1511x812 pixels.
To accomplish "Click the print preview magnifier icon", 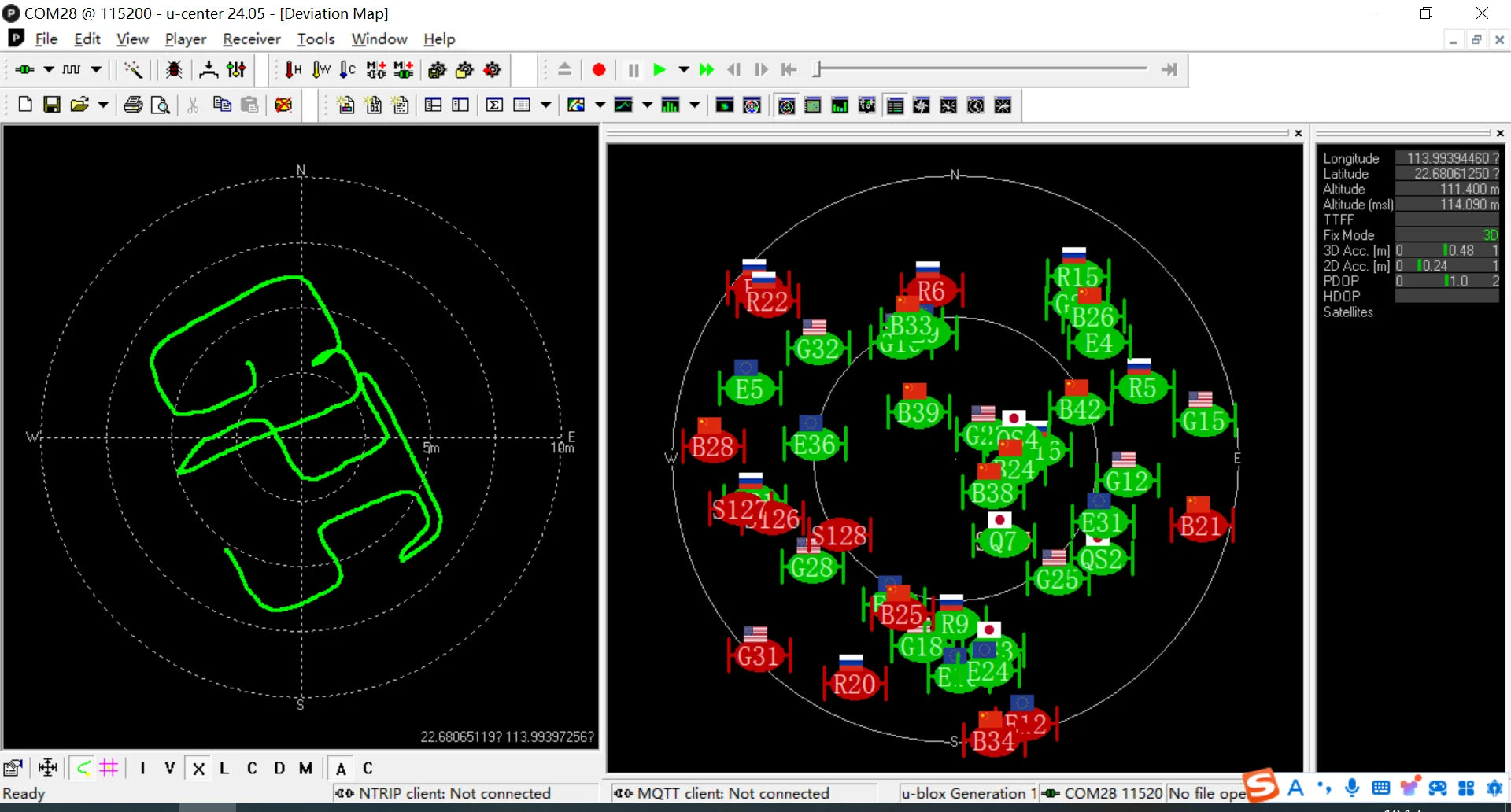I will pyautogui.click(x=160, y=105).
